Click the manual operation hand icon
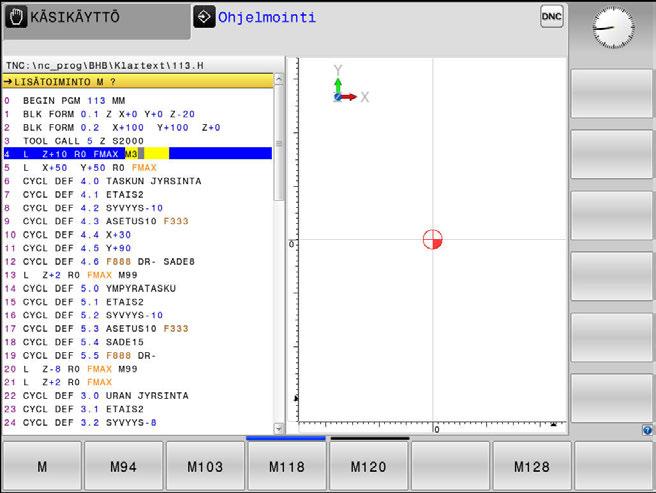 point(16,18)
